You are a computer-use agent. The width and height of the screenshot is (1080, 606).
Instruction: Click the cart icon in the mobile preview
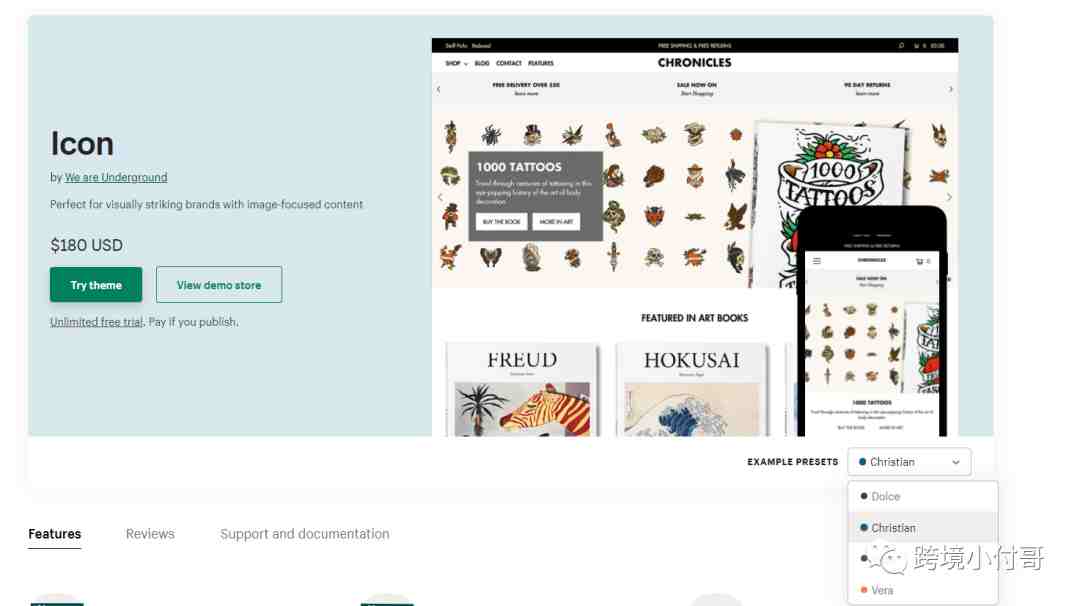coord(920,261)
